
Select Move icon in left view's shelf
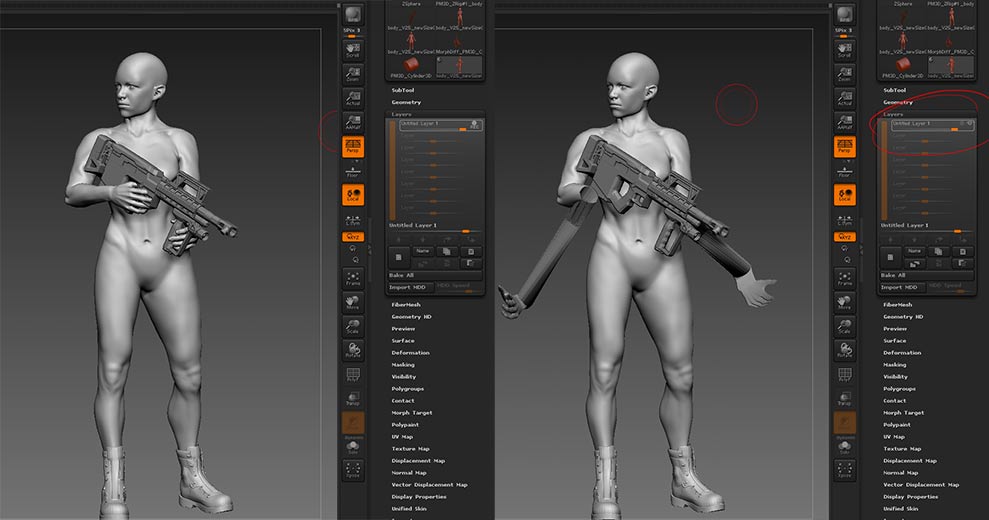coord(353,302)
